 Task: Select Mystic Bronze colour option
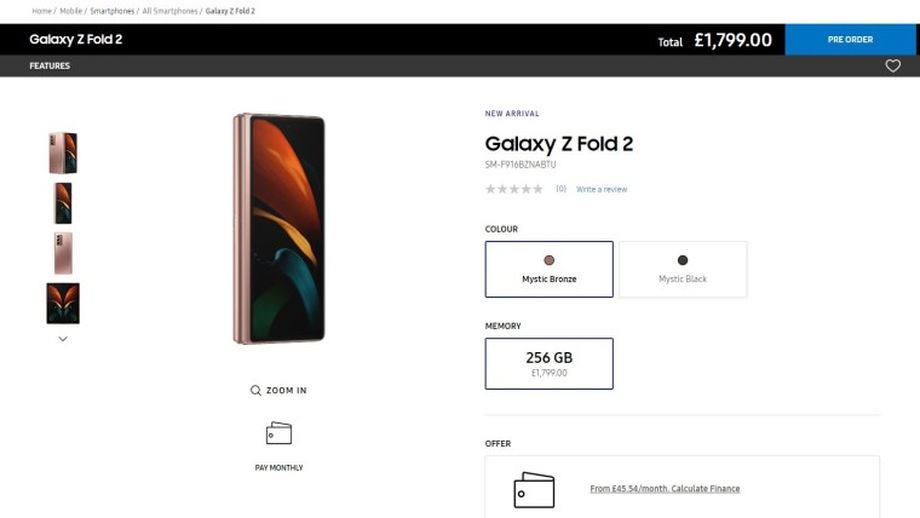pos(549,269)
